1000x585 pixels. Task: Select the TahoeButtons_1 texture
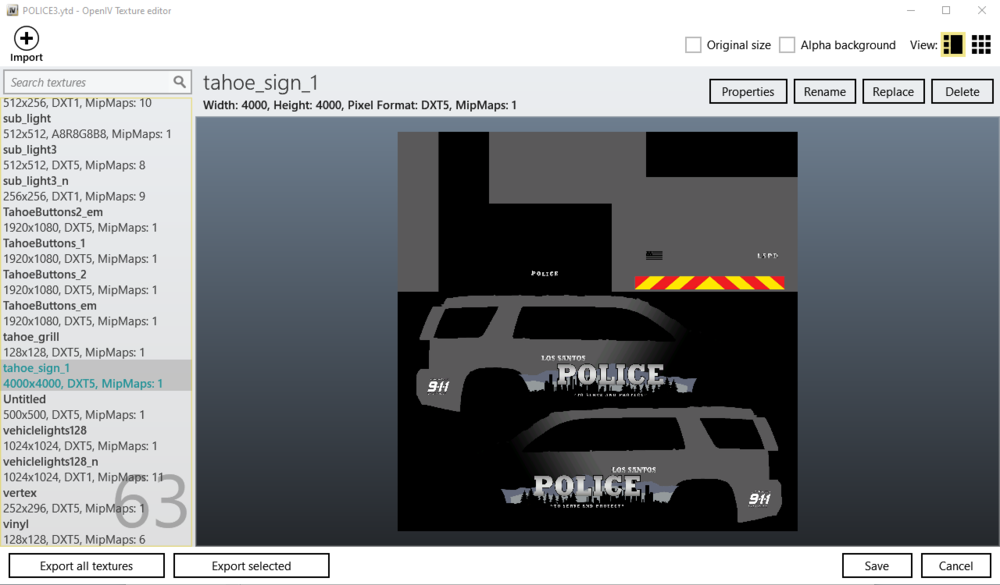(96, 251)
